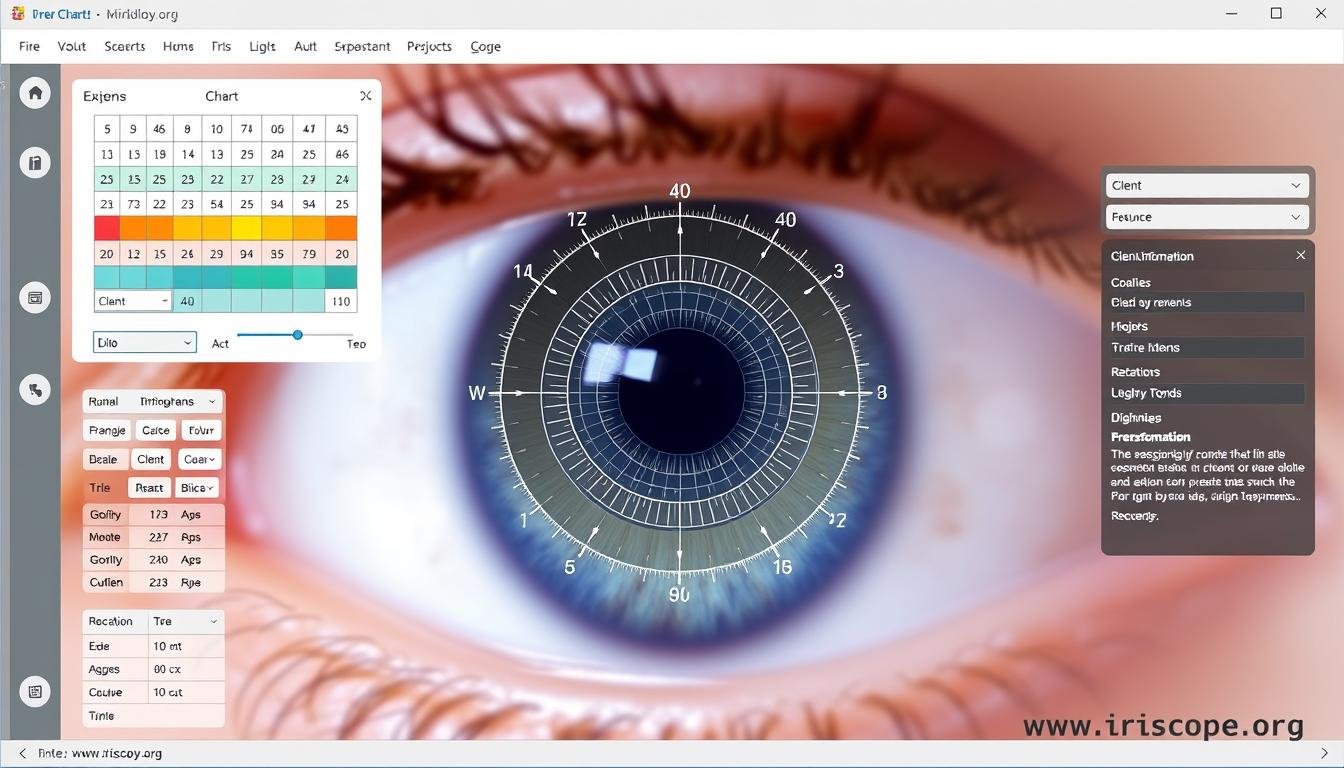The width and height of the screenshot is (1344, 768).
Task: Open the File menu
Action: click(x=28, y=46)
